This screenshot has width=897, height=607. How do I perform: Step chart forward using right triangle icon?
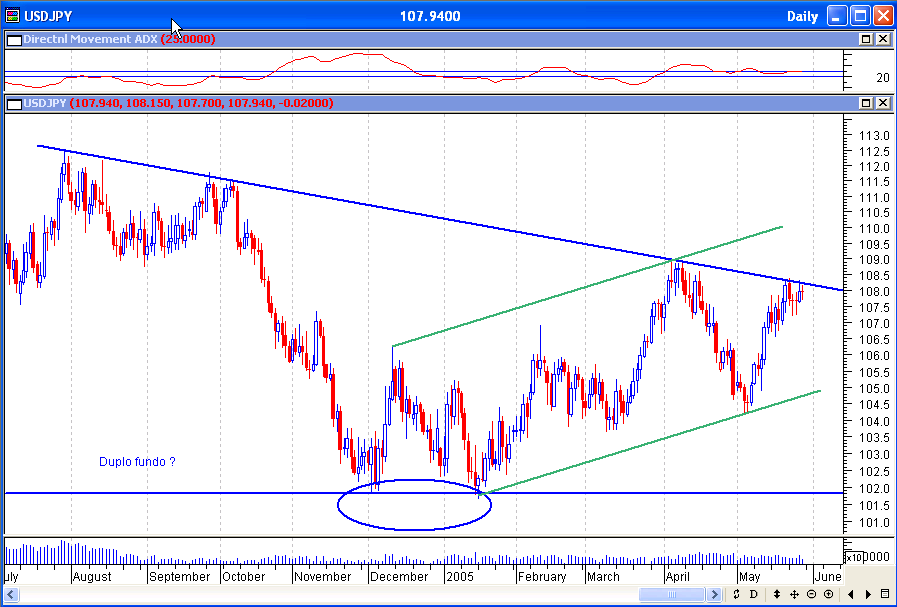click(x=868, y=594)
